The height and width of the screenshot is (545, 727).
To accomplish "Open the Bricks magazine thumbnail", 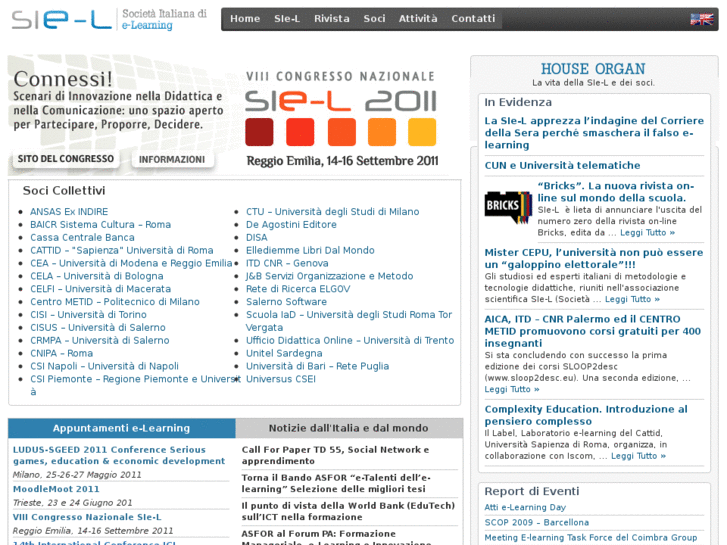I will point(508,207).
